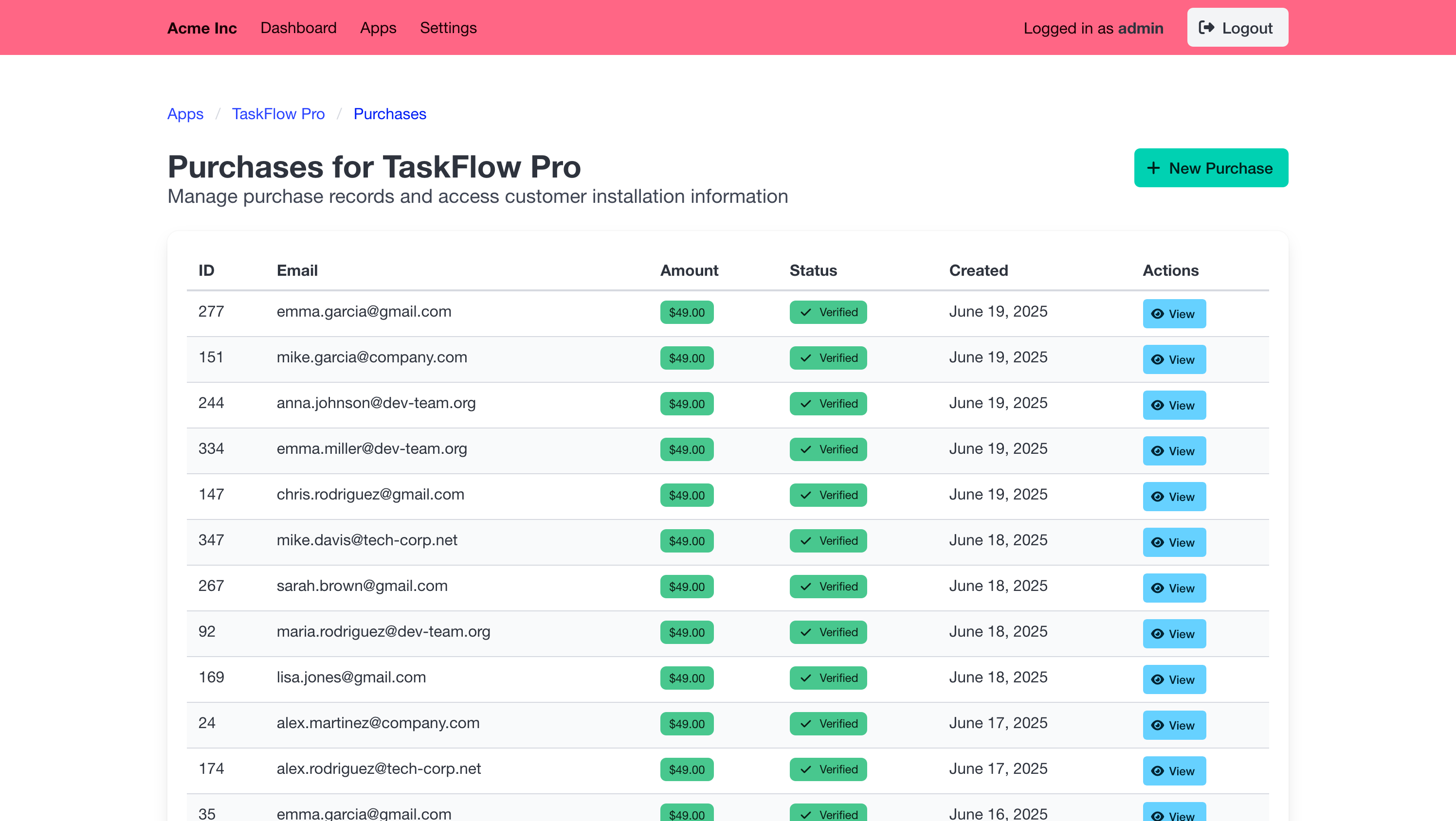
Task: Open Settings in the top navigation
Action: pyautogui.click(x=448, y=28)
